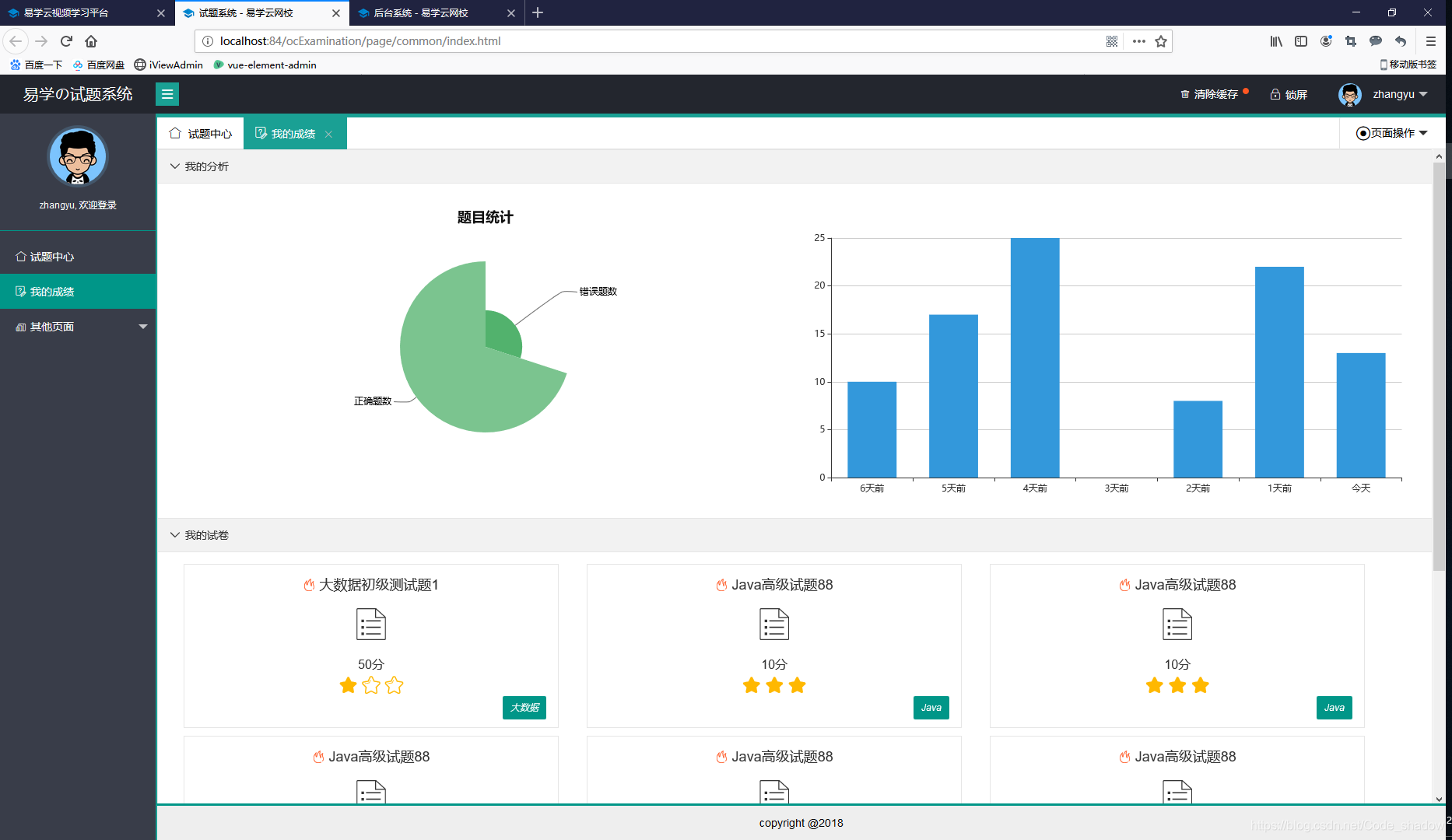Screen dimensions: 1452x840
Task: Click the browser home icon
Action: (x=91, y=41)
